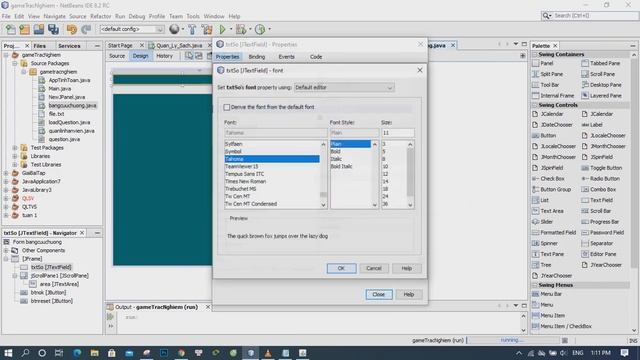Click the New Project toolbar icon
This screenshot has width=640, height=360.
(24, 29)
